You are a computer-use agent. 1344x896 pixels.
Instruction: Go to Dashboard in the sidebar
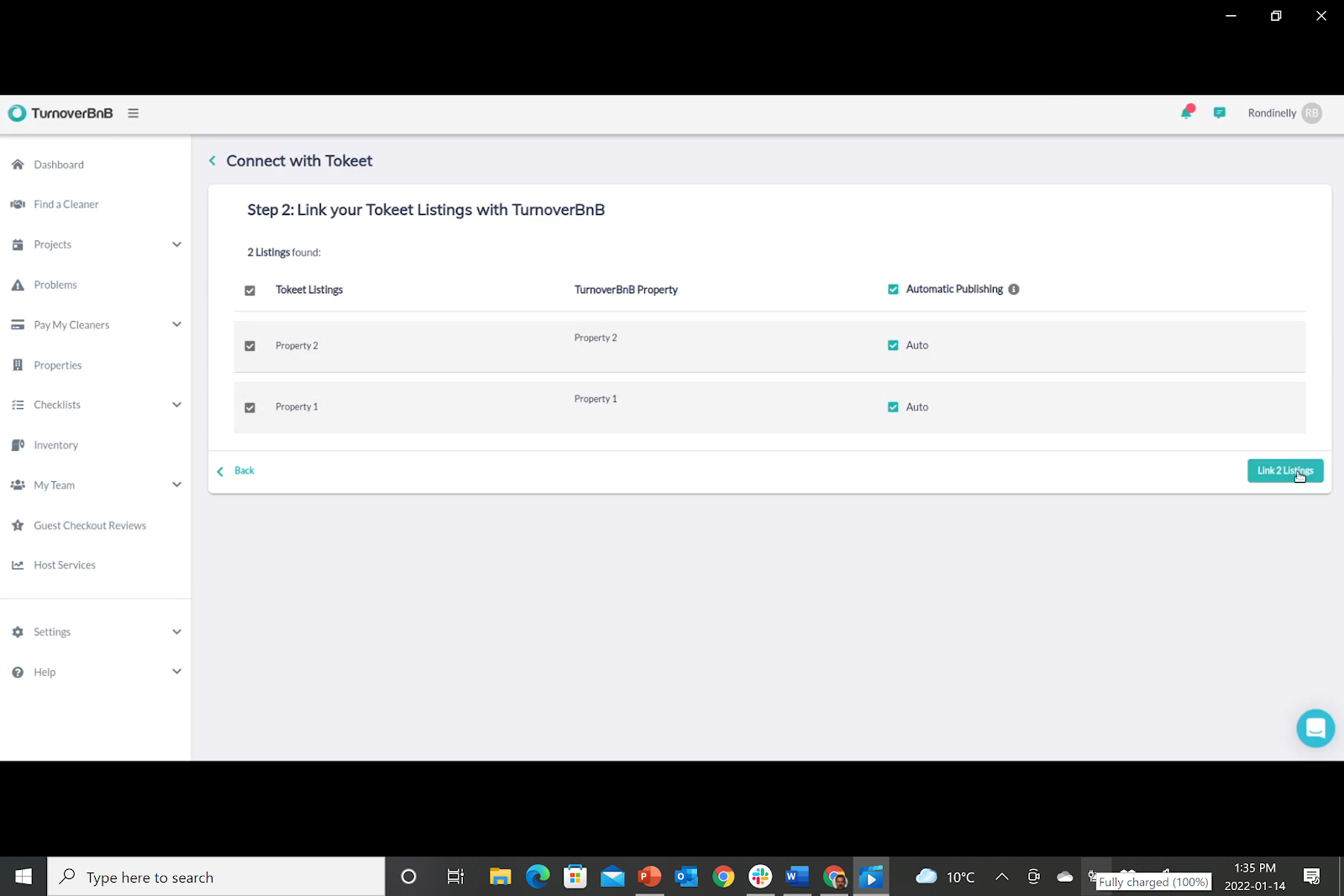[59, 165]
